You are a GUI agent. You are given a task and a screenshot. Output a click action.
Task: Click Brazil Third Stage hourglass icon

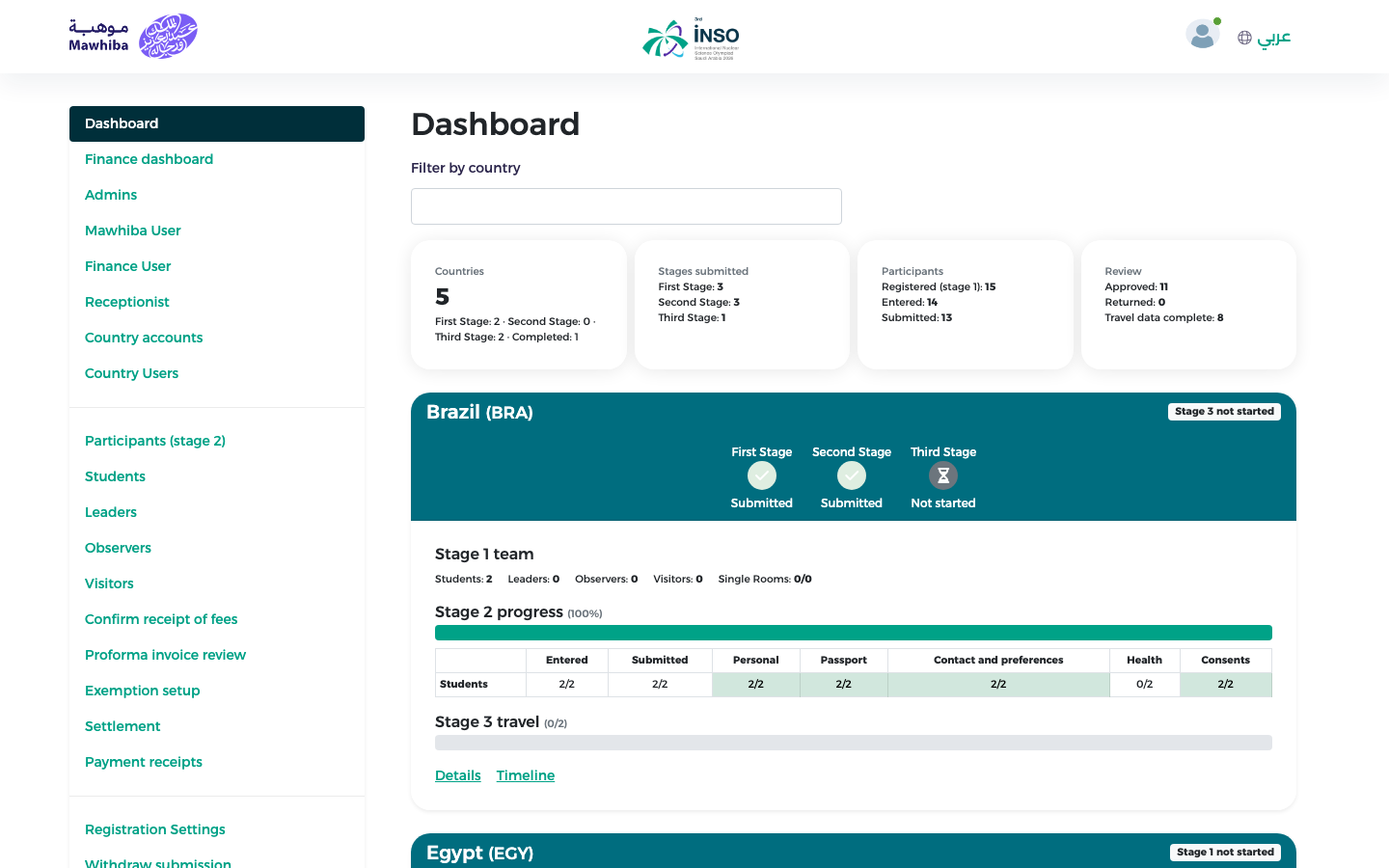coord(943,475)
